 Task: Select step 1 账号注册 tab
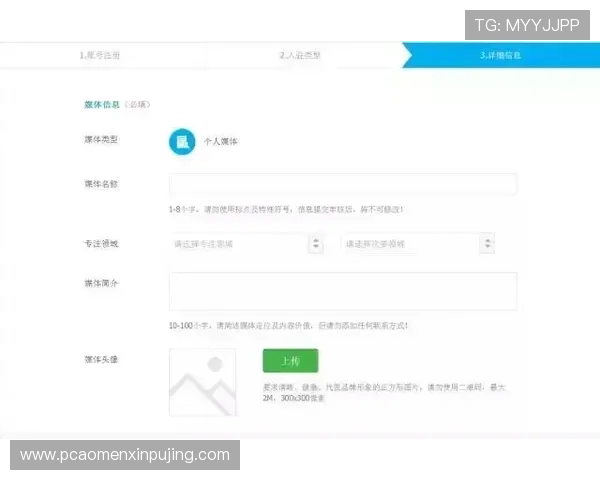100,56
